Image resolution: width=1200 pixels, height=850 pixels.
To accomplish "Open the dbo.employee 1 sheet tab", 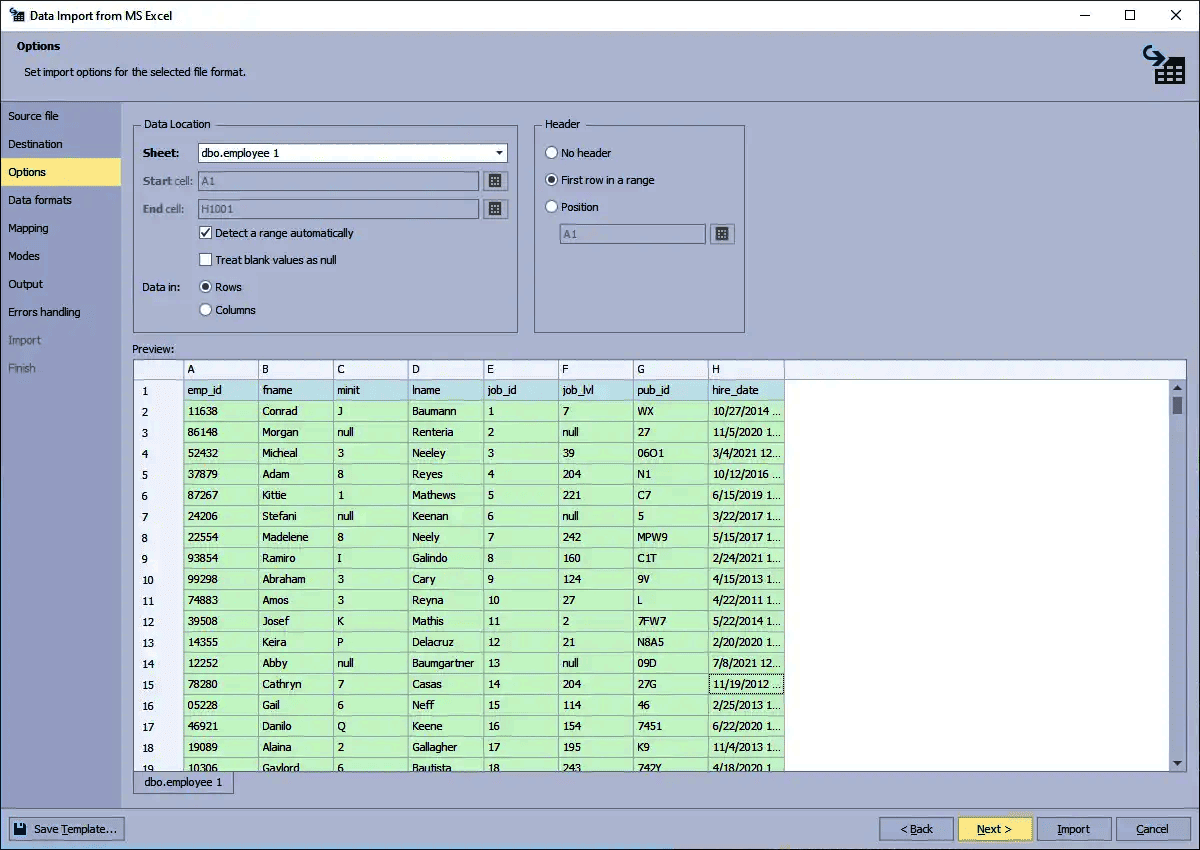I will [183, 783].
